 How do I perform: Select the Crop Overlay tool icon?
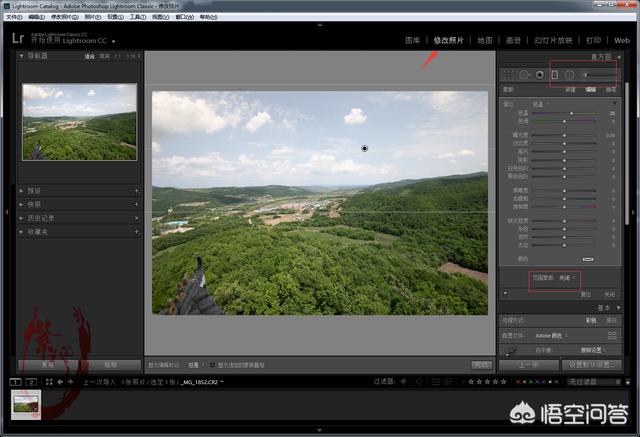(x=508, y=74)
